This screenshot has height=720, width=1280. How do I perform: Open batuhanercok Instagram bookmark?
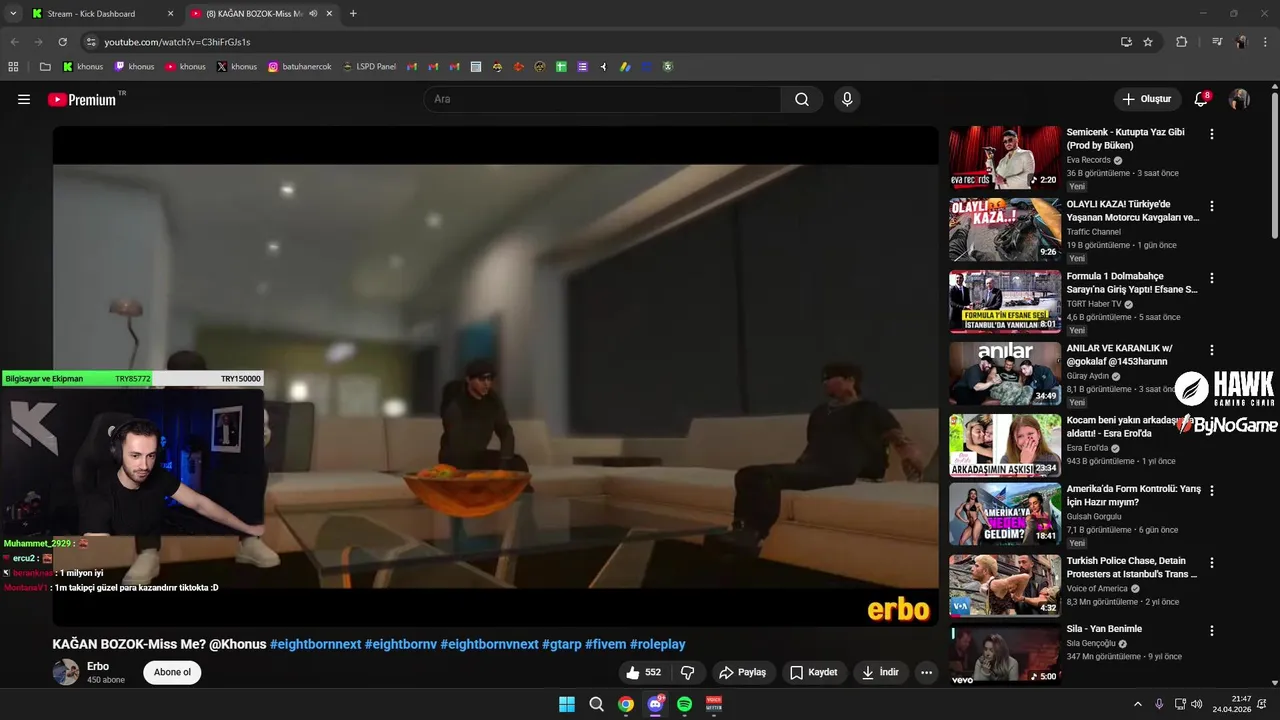click(300, 67)
